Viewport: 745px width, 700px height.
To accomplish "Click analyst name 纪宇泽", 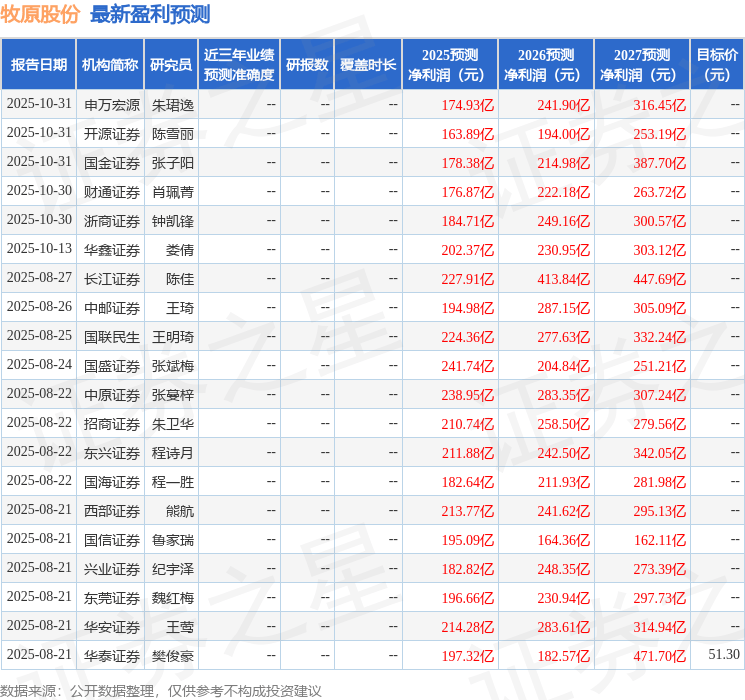I will coord(173,569).
